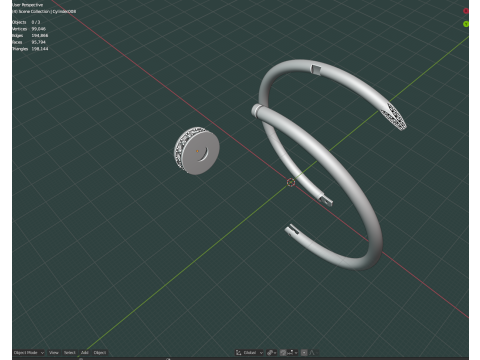Click the Vertices count statistic
480x360 pixels.
[x=29, y=29]
